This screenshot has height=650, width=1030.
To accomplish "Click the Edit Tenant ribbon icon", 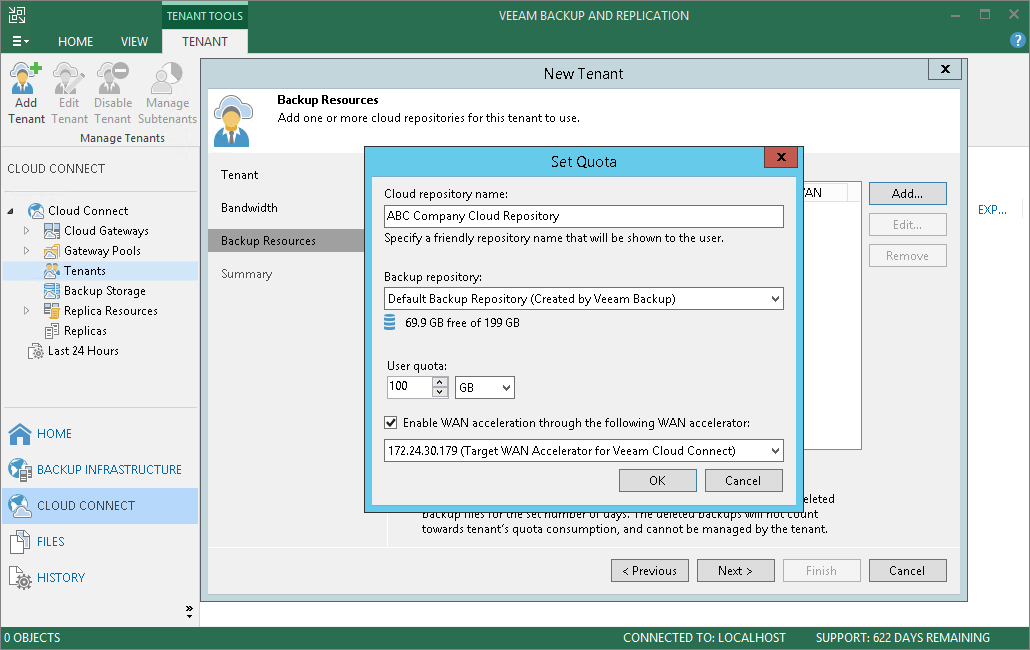I will coord(69,79).
